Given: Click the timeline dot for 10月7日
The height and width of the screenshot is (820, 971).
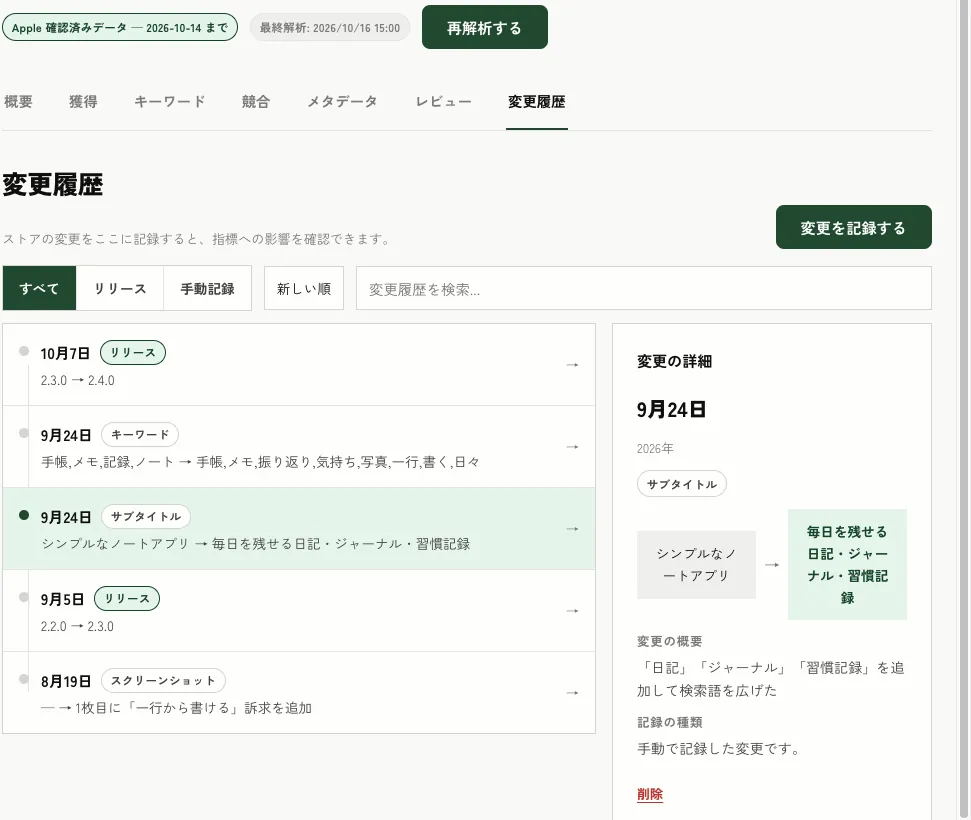Looking at the screenshot, I should point(24,351).
